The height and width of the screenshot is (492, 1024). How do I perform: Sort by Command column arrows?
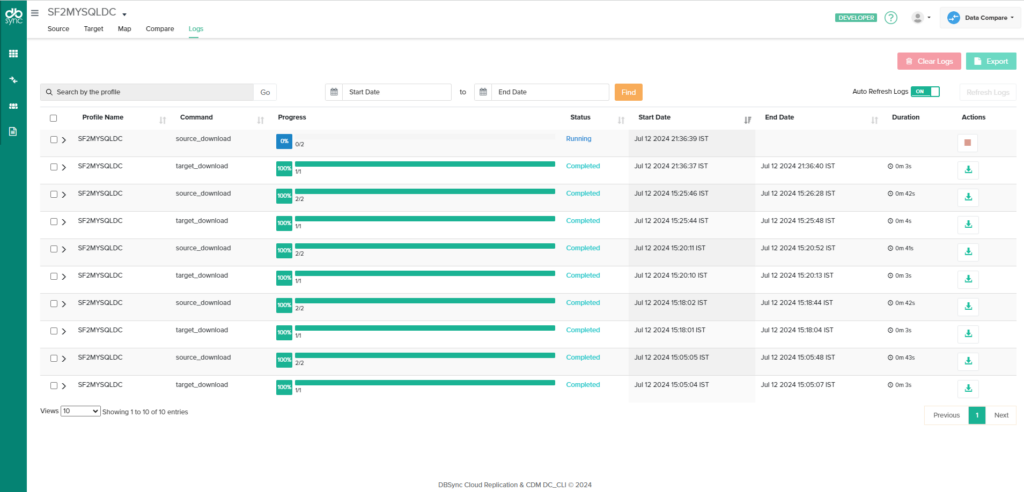261,120
